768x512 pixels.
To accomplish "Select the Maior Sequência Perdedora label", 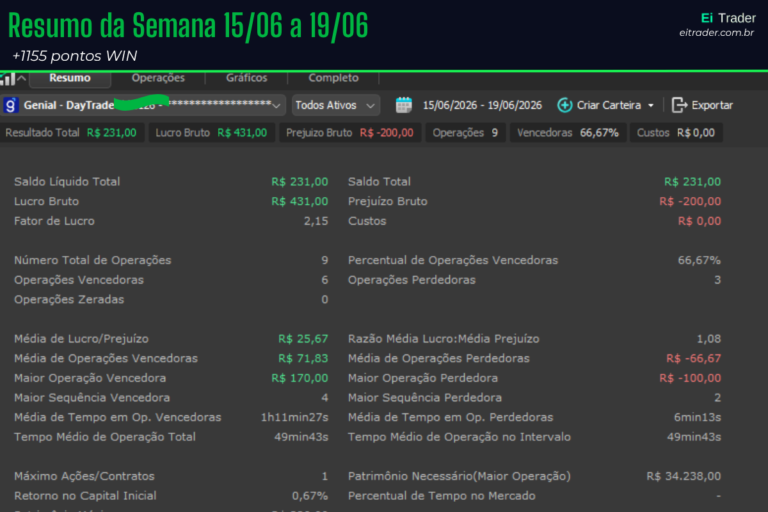I will coord(425,397).
